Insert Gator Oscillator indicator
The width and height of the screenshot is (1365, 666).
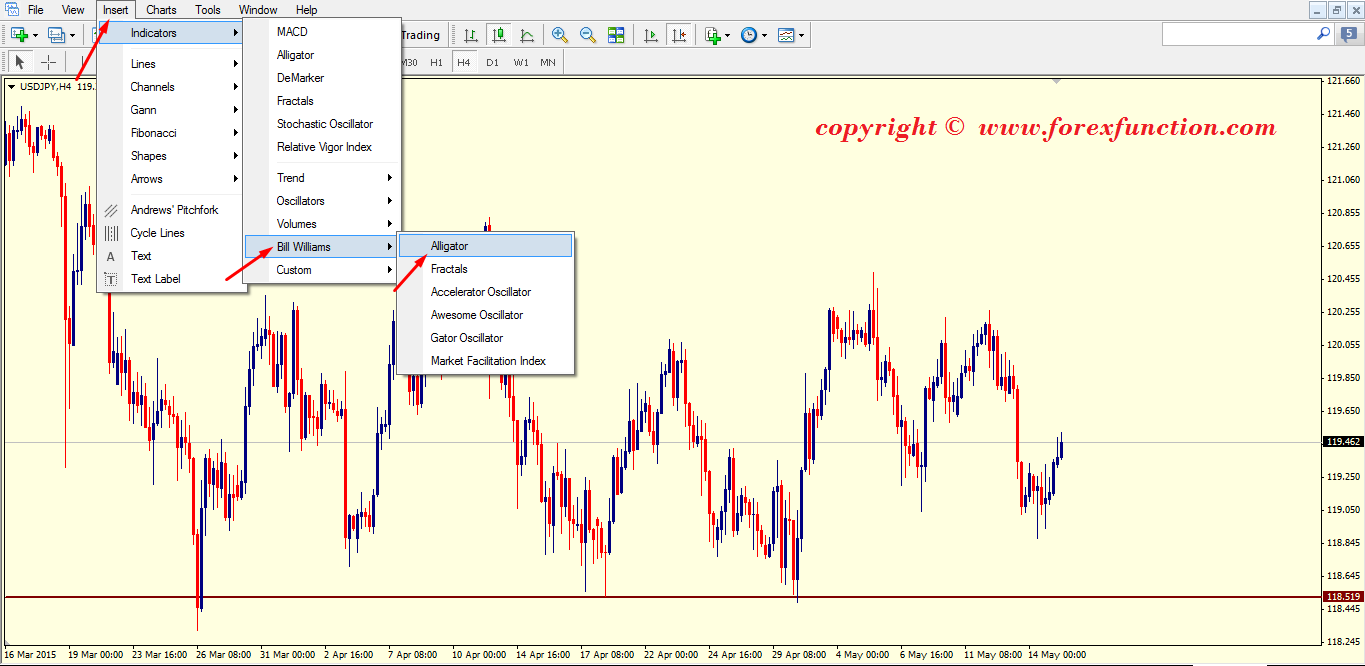(x=486, y=338)
